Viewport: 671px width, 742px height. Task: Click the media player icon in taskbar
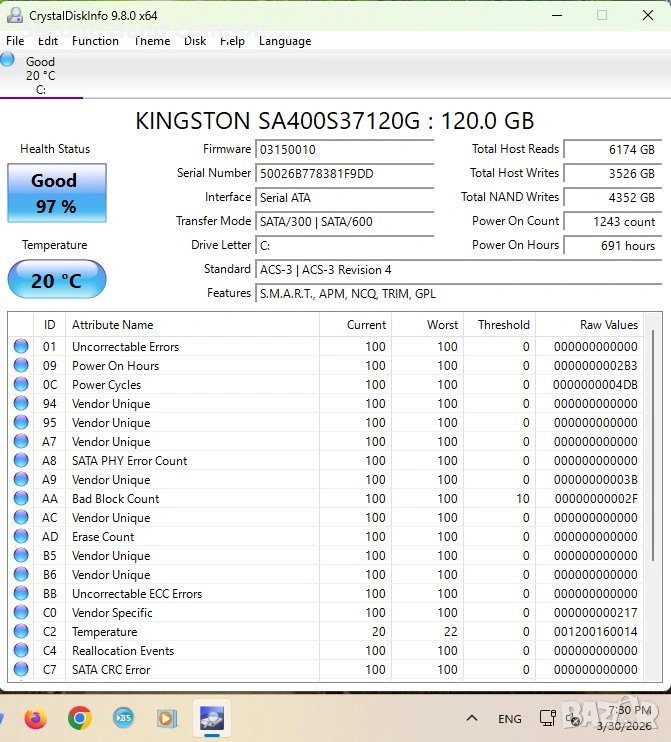[x=167, y=718]
